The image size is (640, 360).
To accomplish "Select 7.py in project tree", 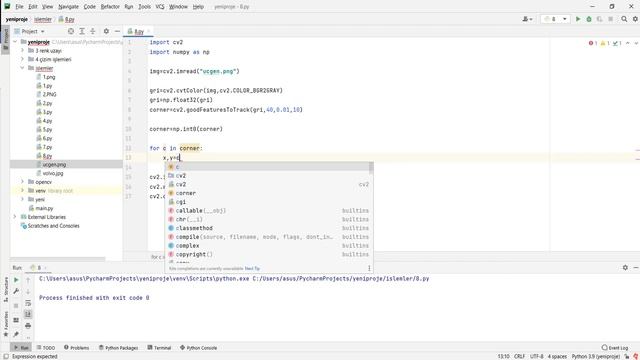I will [x=47, y=147].
